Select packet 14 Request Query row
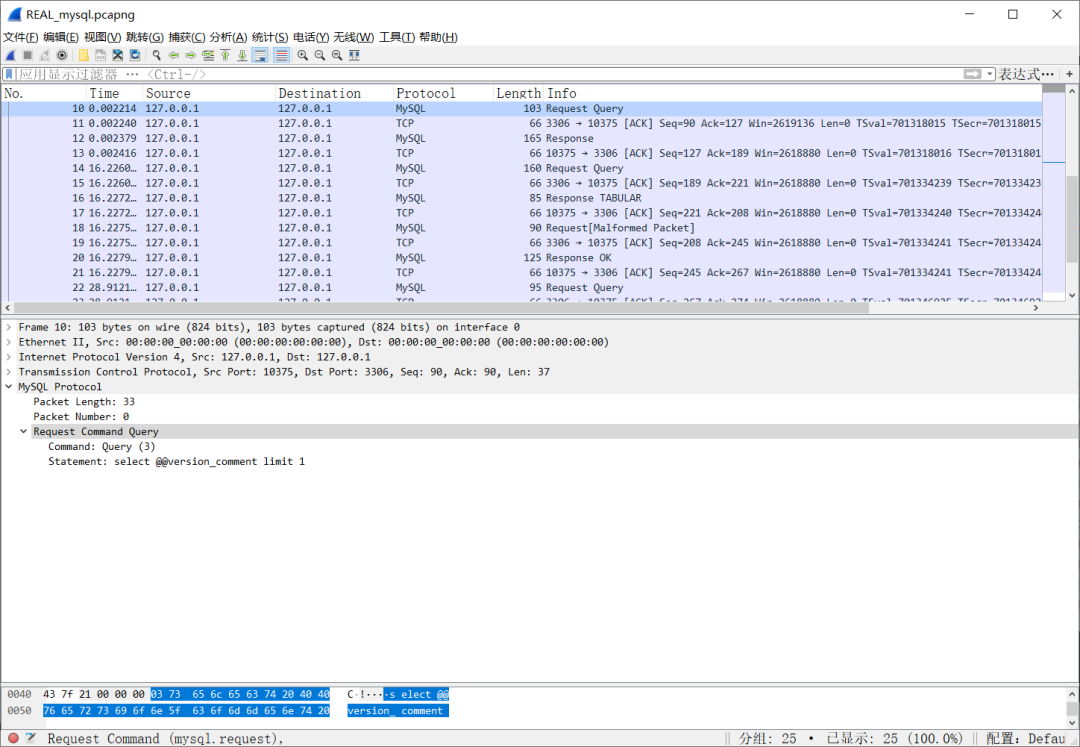 pos(521,168)
